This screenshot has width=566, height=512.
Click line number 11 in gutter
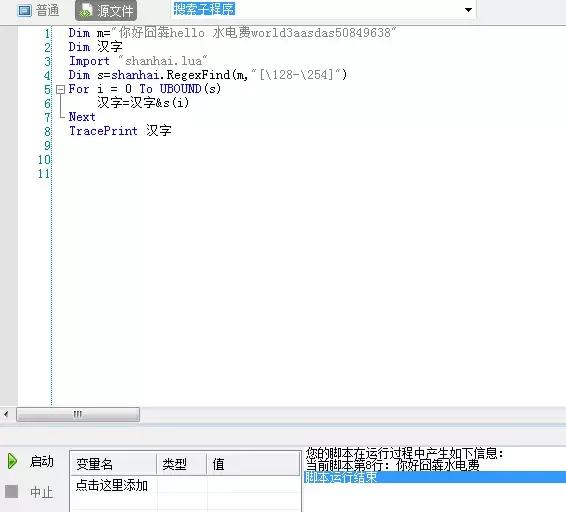click(44, 174)
